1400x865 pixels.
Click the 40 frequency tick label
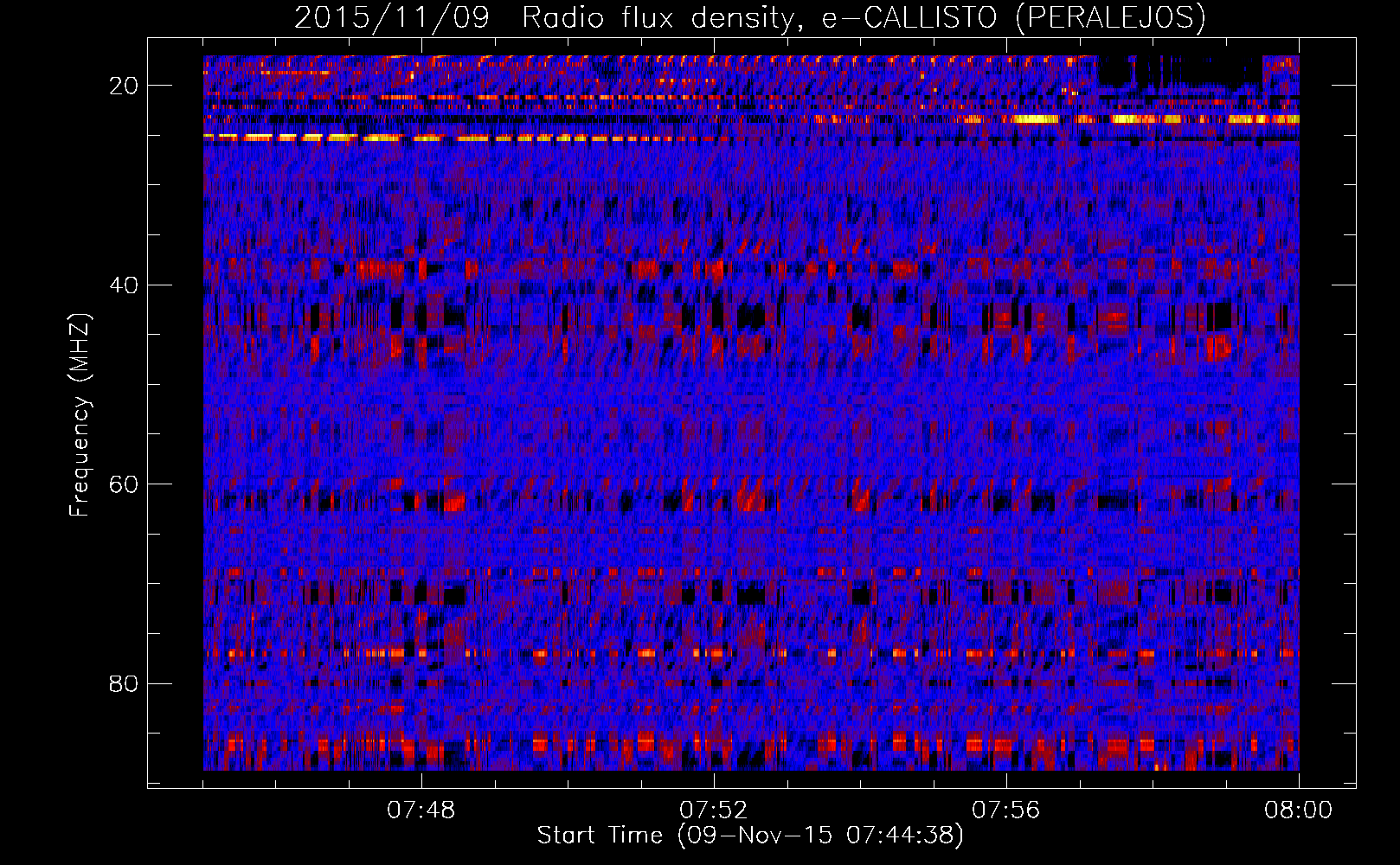(x=125, y=285)
